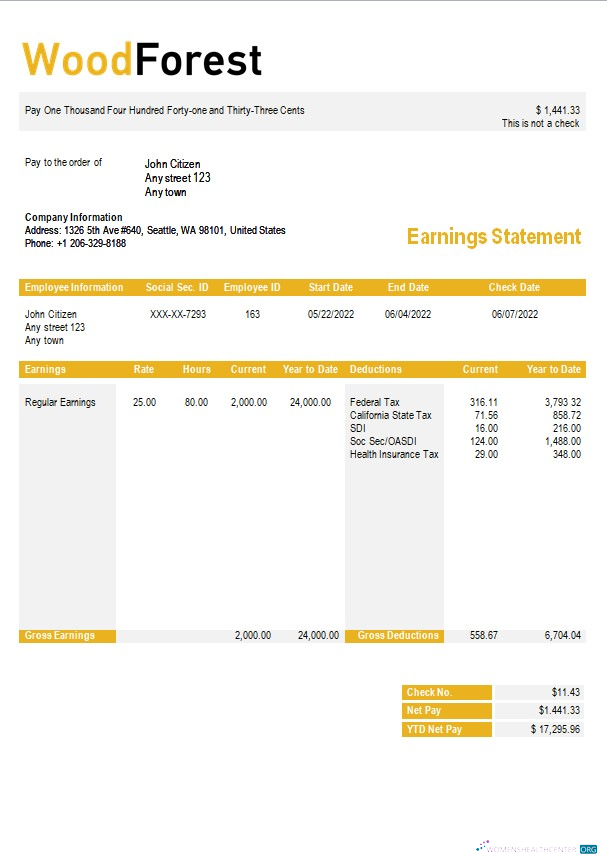Click the SDI deduction label

pyautogui.click(x=357, y=428)
